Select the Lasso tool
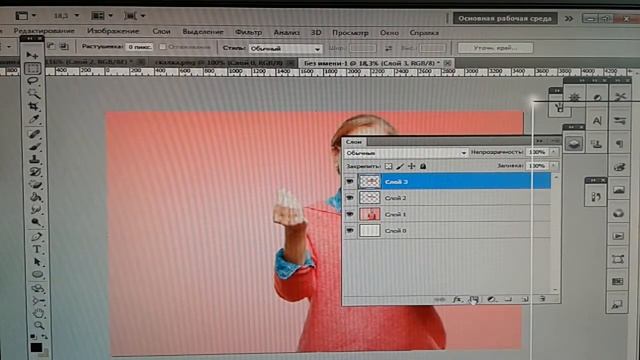The width and height of the screenshot is (640, 360). (33, 81)
